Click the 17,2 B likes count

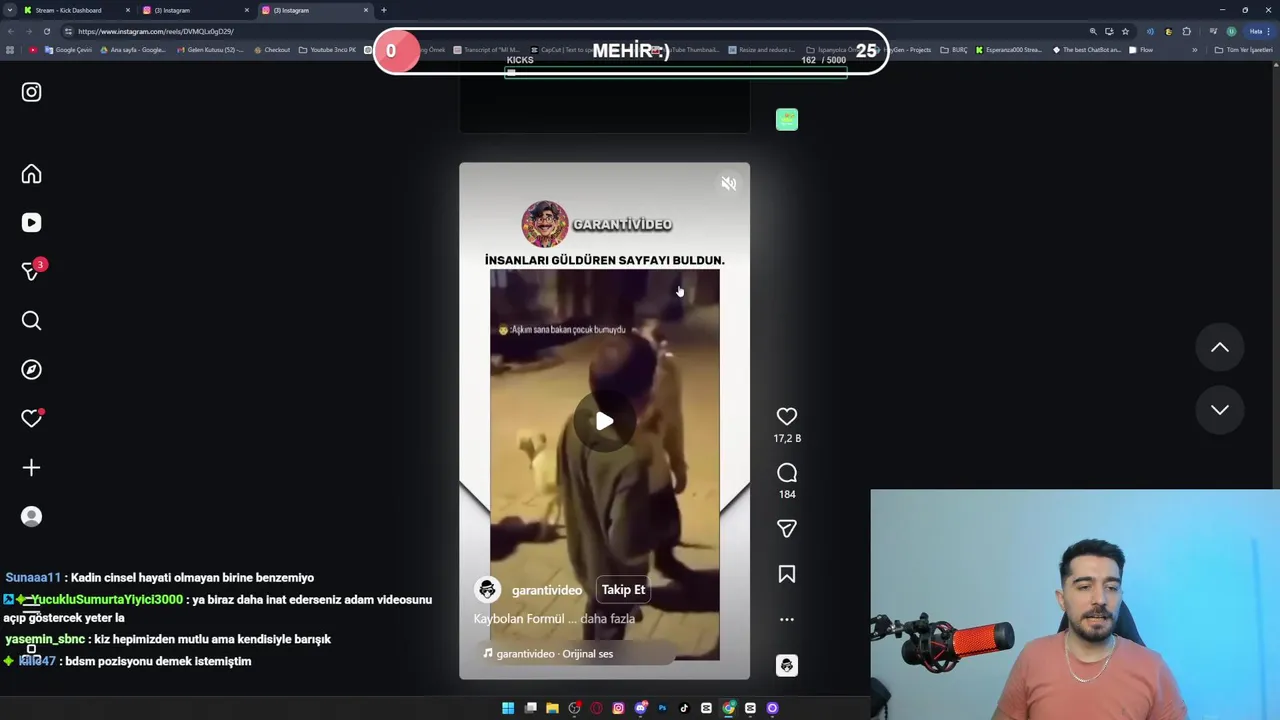point(787,438)
